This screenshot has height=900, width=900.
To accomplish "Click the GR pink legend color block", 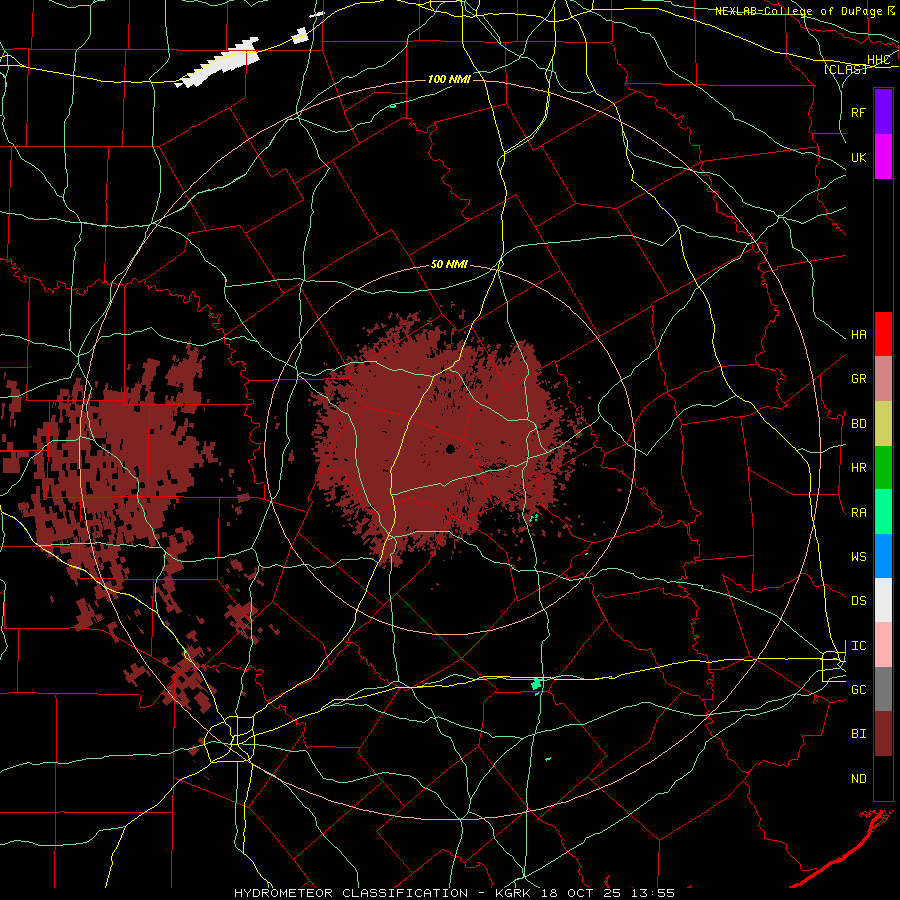I will 883,378.
